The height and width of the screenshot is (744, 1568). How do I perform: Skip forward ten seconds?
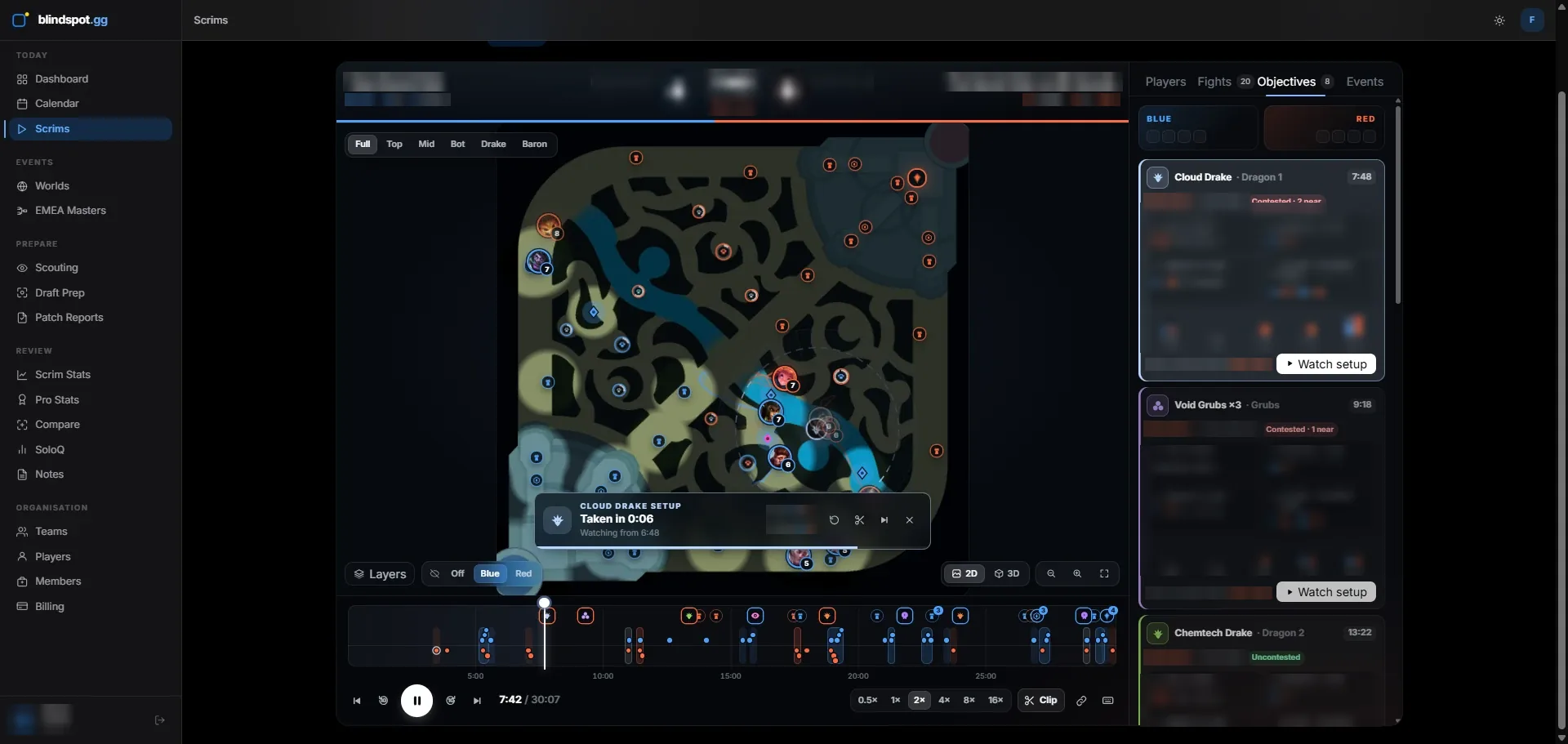[451, 701]
